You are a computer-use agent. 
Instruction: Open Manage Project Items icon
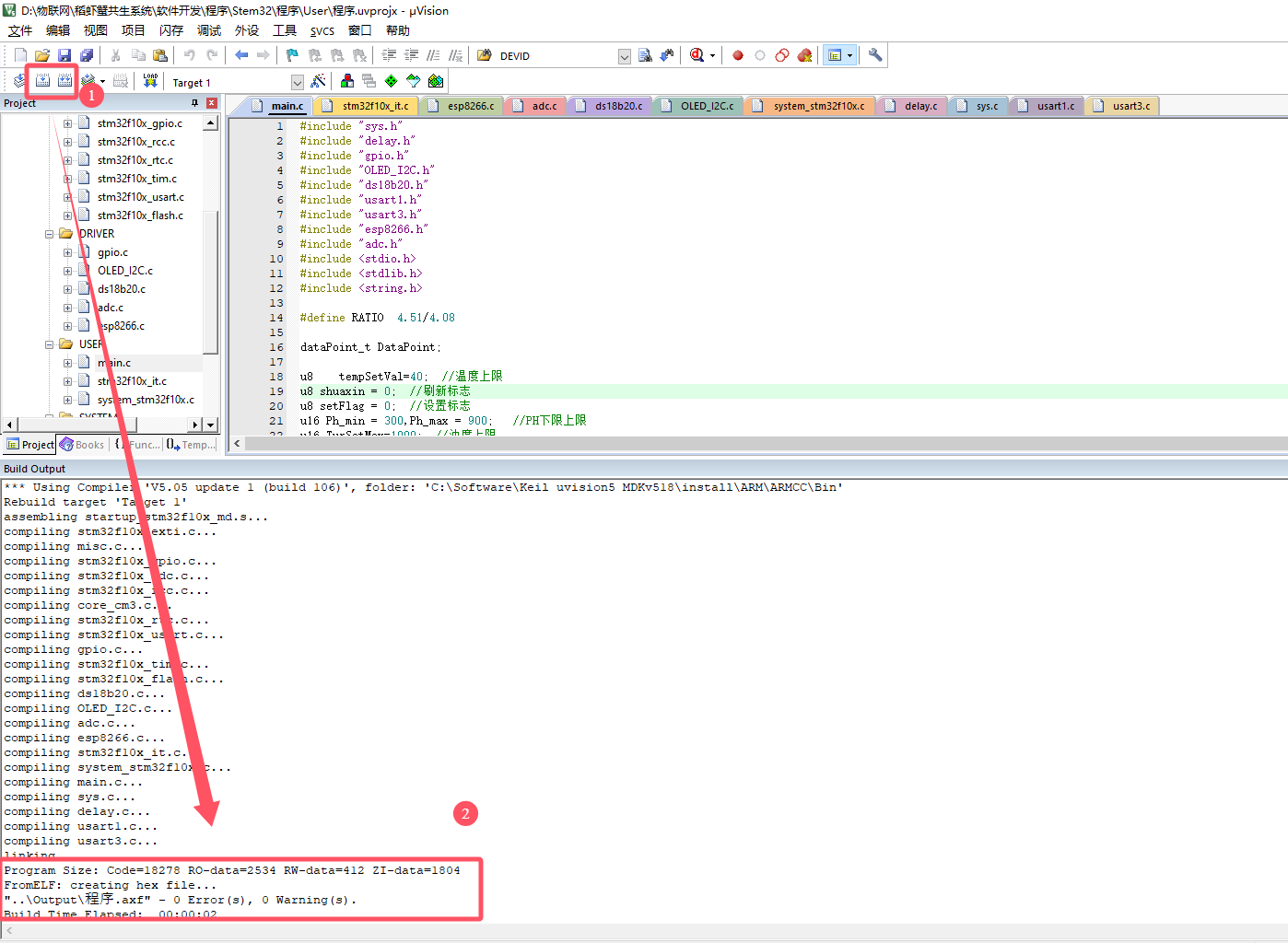[x=347, y=81]
